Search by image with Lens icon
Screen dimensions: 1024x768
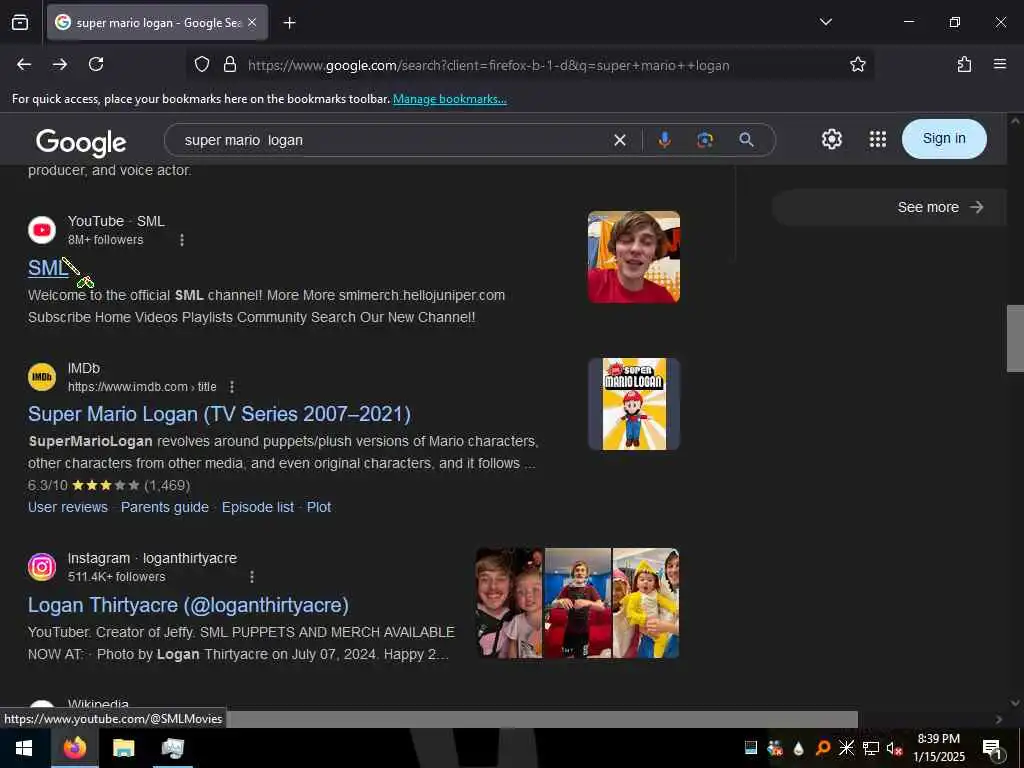[705, 140]
